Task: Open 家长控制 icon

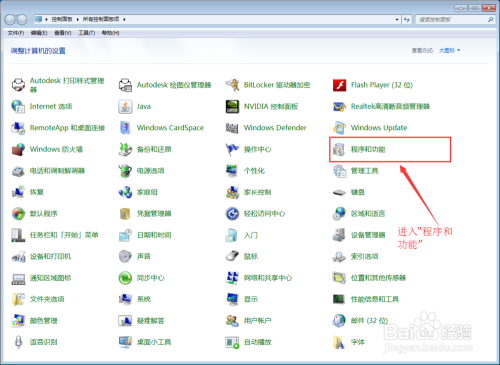Action: pyautogui.click(x=232, y=192)
